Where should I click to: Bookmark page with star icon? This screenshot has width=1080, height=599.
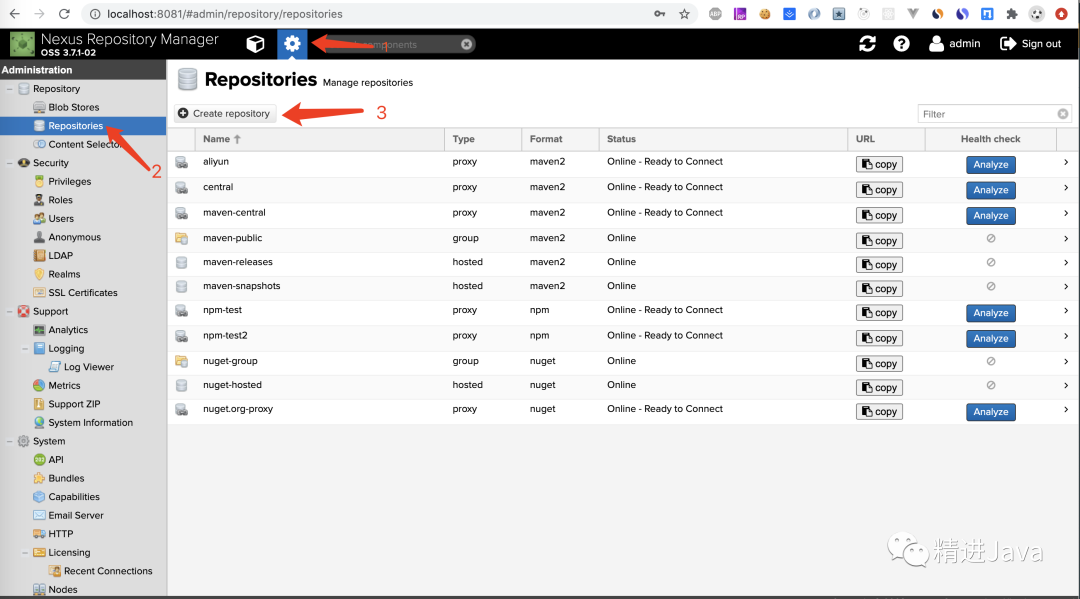(x=684, y=14)
